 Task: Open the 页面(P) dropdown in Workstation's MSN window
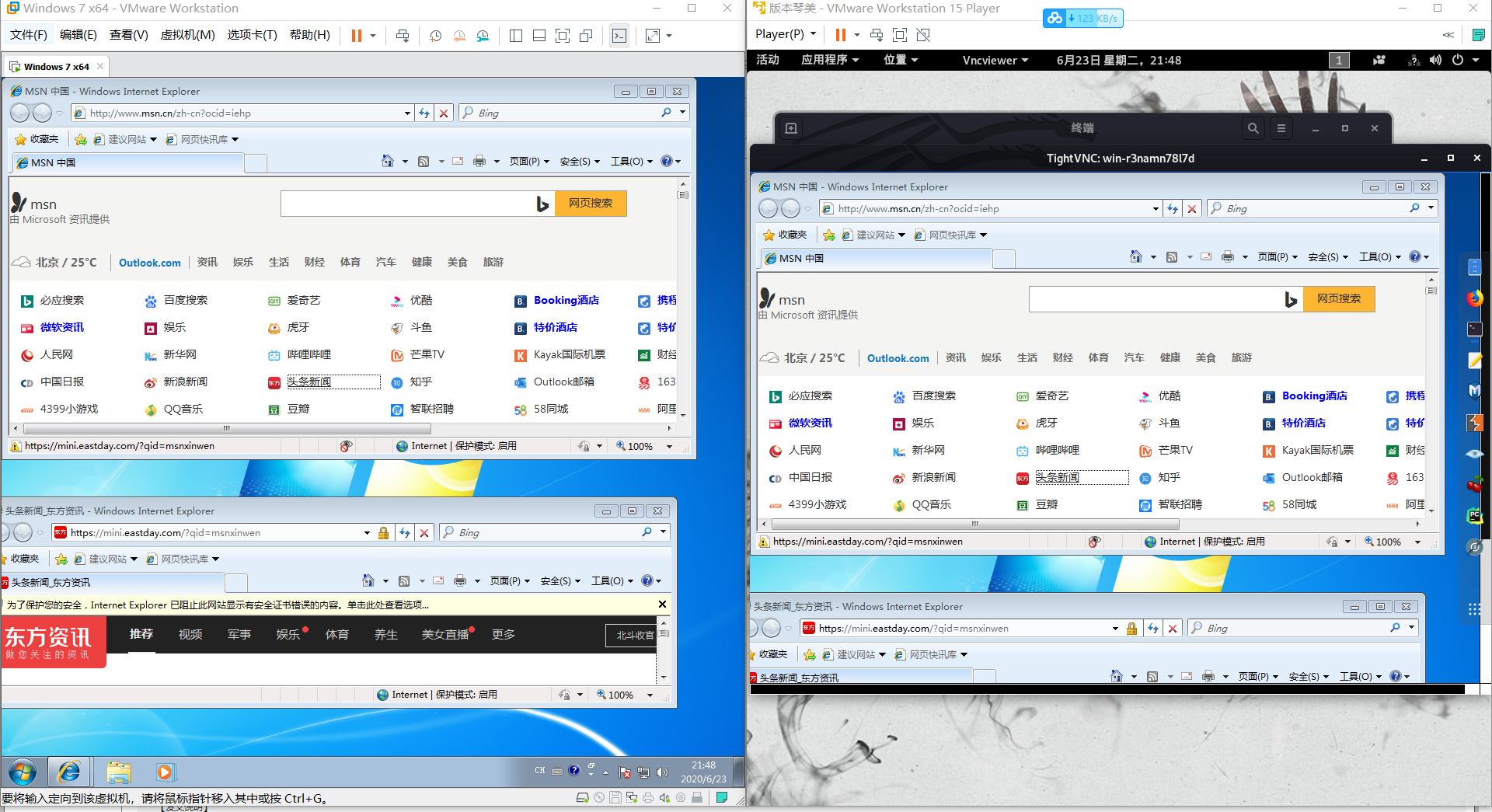[529, 162]
